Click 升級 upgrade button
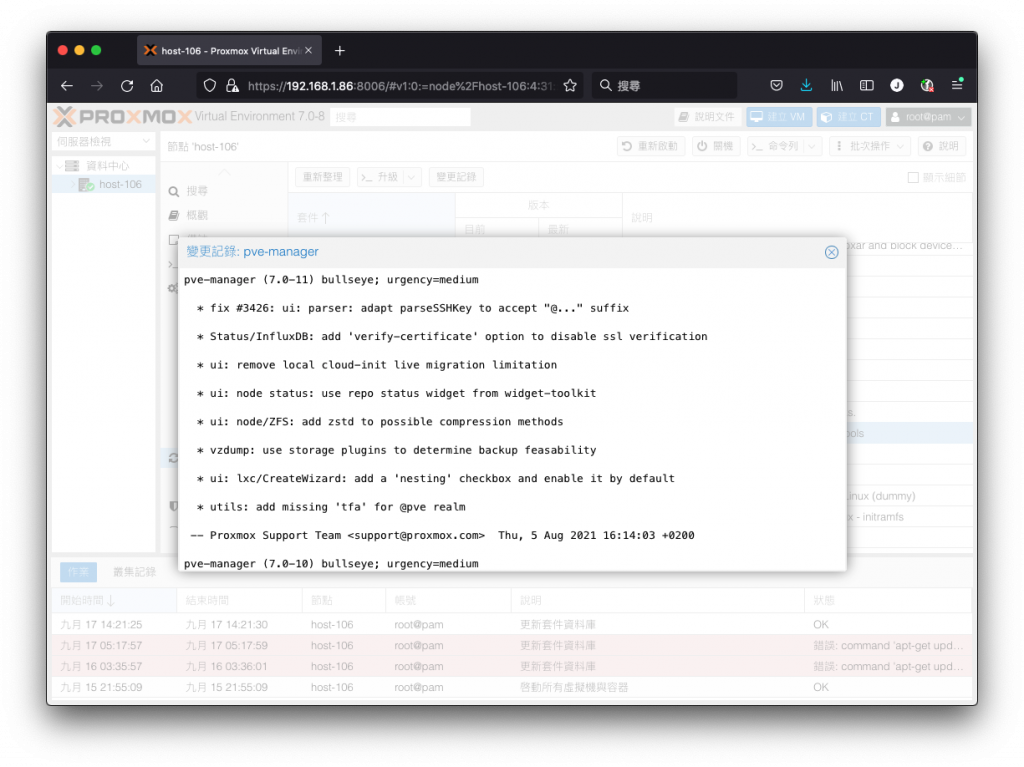The height and width of the screenshot is (767, 1024). [381, 177]
